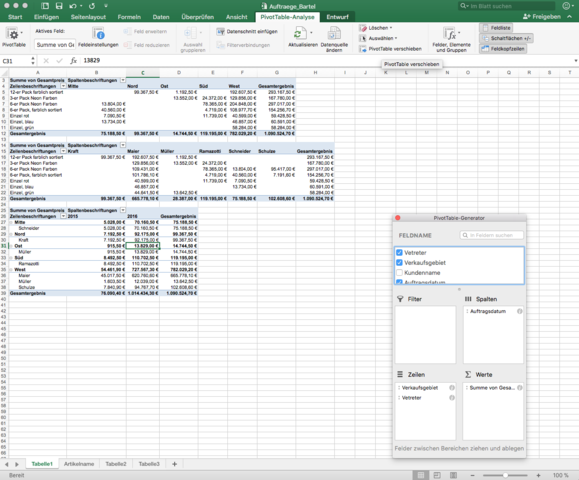
Task: Expand the formula bar chevron
Action: click(575, 61)
